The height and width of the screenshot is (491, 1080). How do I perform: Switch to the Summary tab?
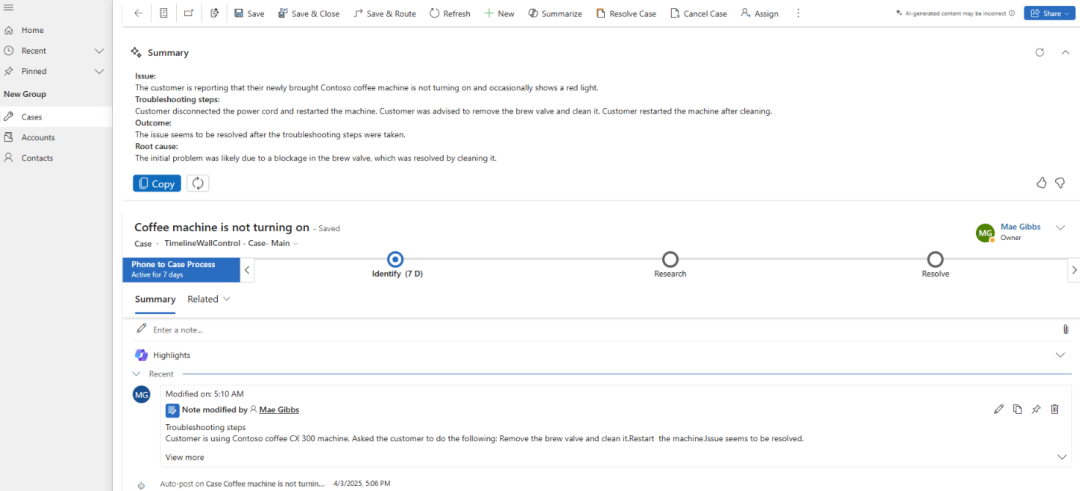pos(155,300)
